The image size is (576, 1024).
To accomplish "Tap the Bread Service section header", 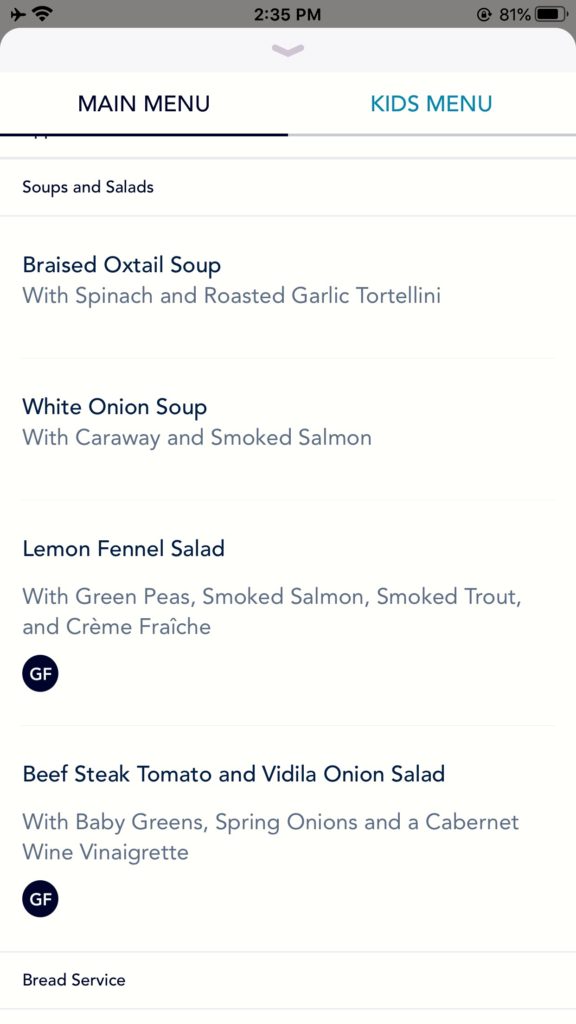I will [288, 980].
